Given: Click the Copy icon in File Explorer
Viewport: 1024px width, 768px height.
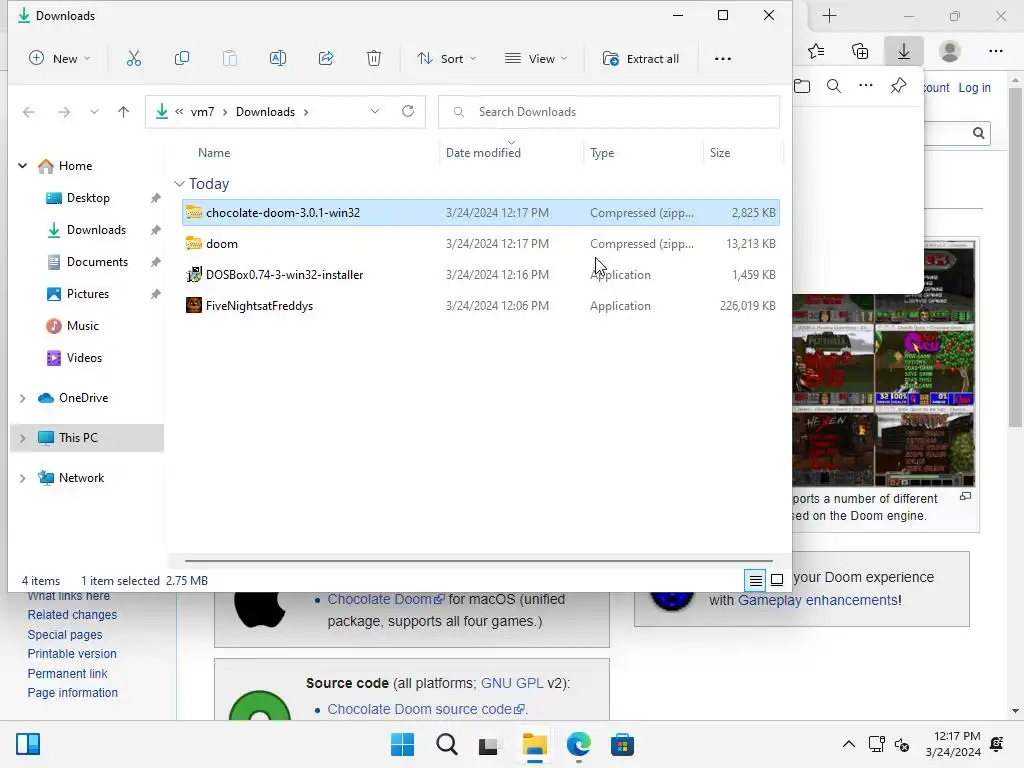Looking at the screenshot, I should 182,59.
